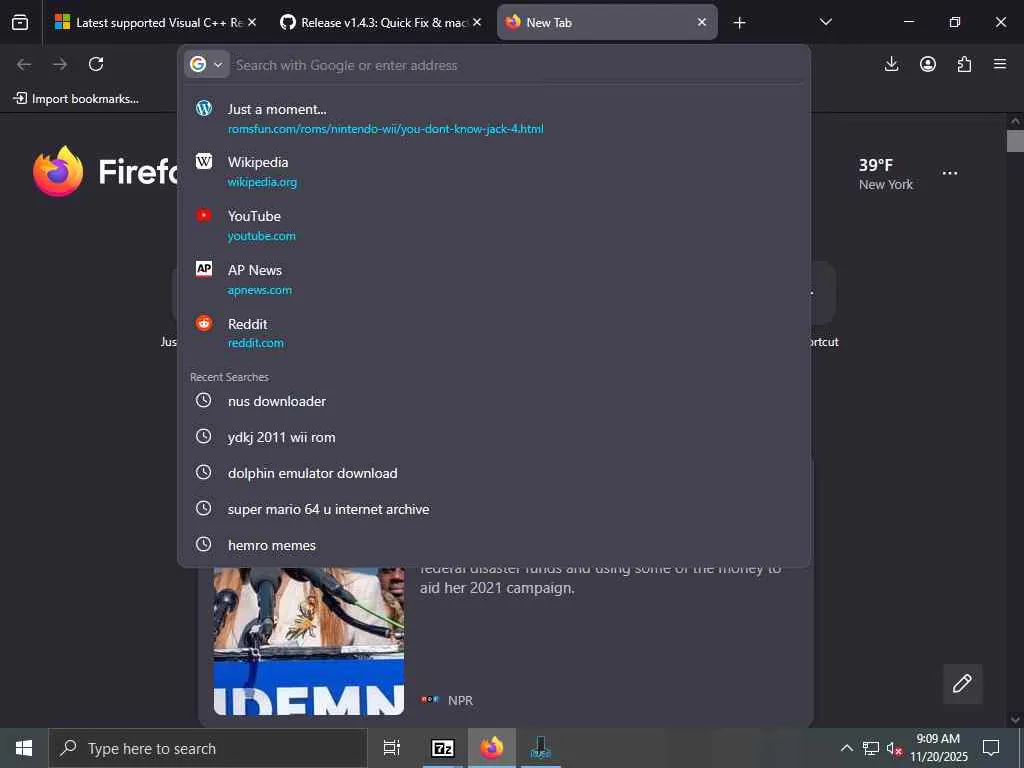This screenshot has height=768, width=1024.
Task: Select the New Tab tab
Action: click(607, 22)
